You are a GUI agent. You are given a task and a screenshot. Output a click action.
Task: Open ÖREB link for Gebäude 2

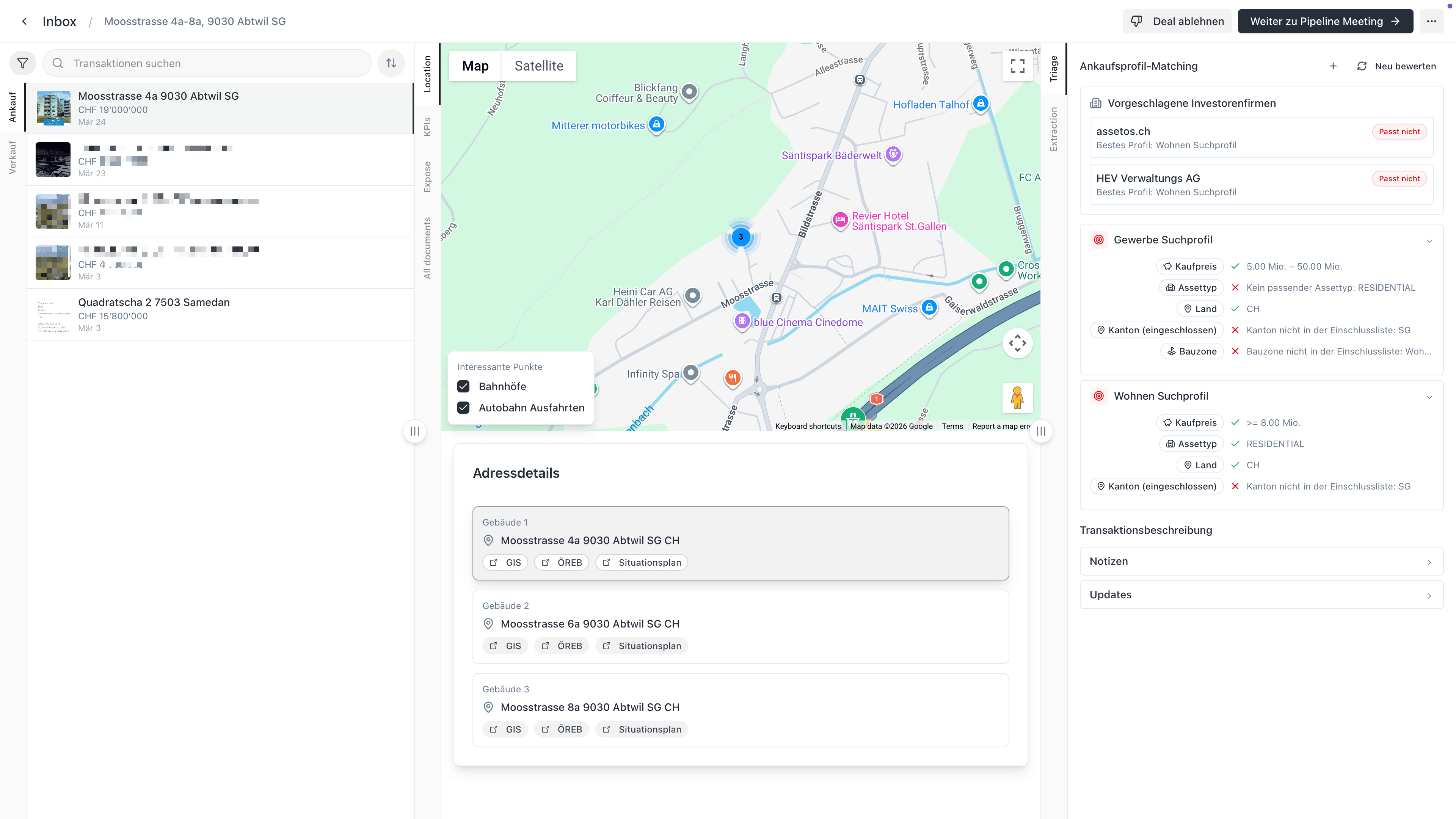[562, 646]
